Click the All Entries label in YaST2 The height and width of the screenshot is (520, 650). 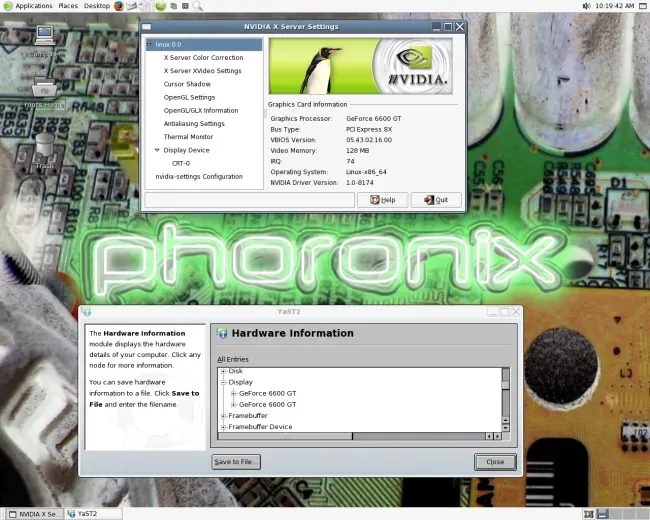point(233,360)
